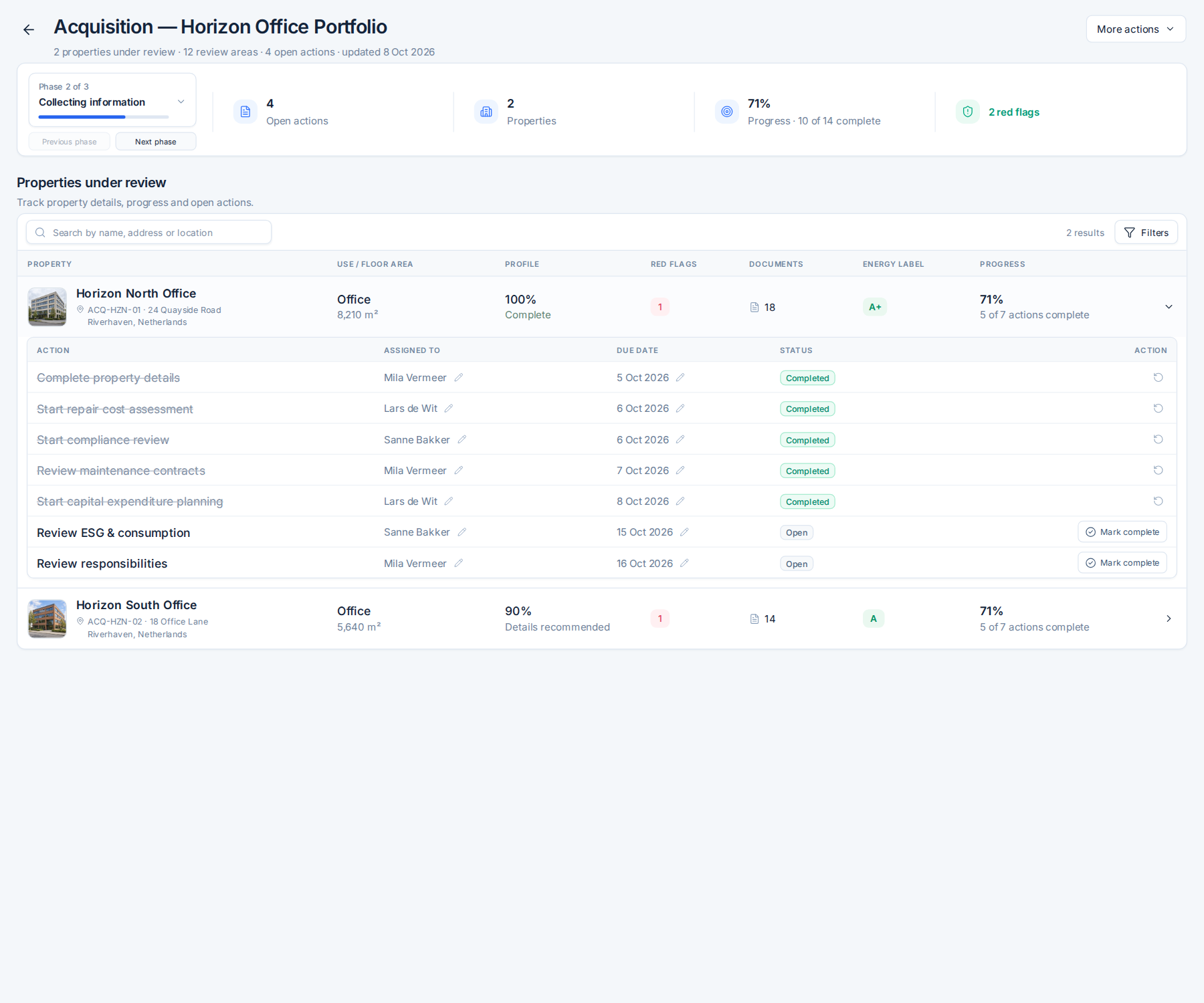Click the Due Date column header

coord(637,350)
